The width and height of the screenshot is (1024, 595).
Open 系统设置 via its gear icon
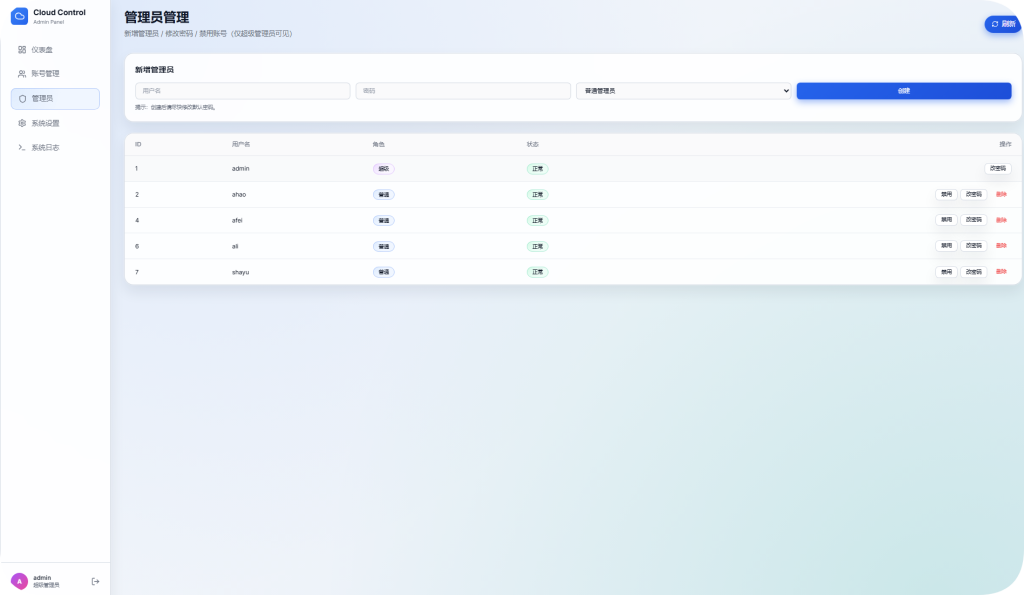pos(22,123)
